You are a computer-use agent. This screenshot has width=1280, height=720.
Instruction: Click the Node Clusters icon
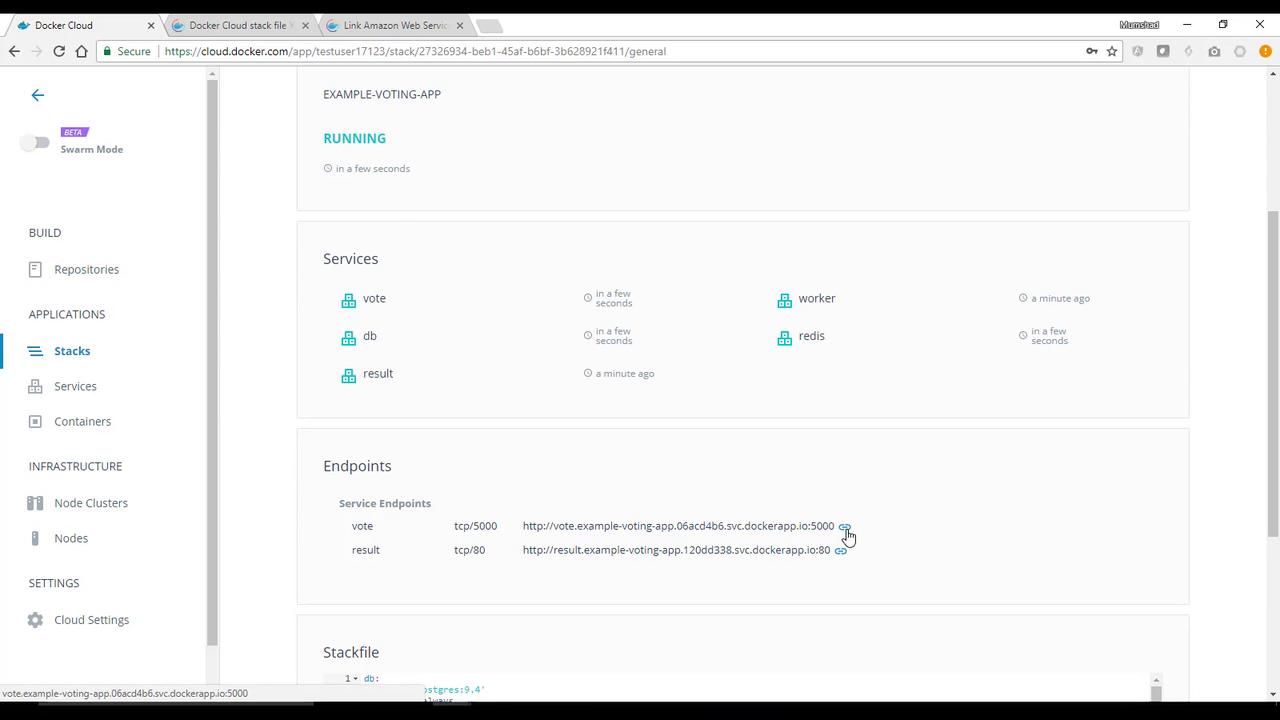coord(35,503)
